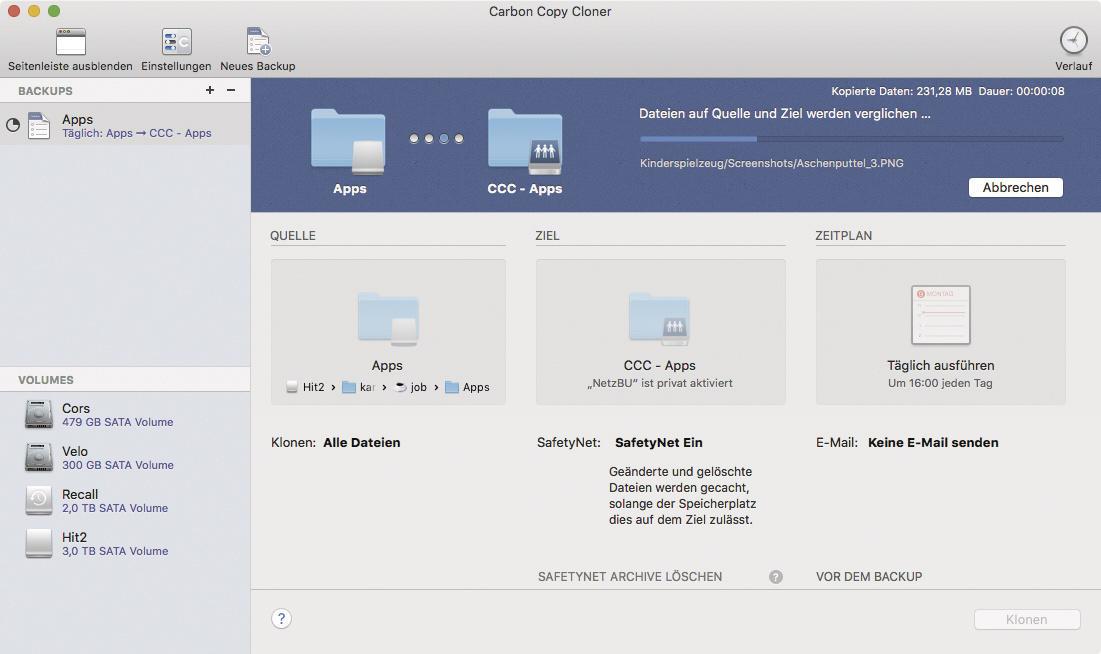Open the Klonen Alle Dateien dropdown

coord(362,443)
